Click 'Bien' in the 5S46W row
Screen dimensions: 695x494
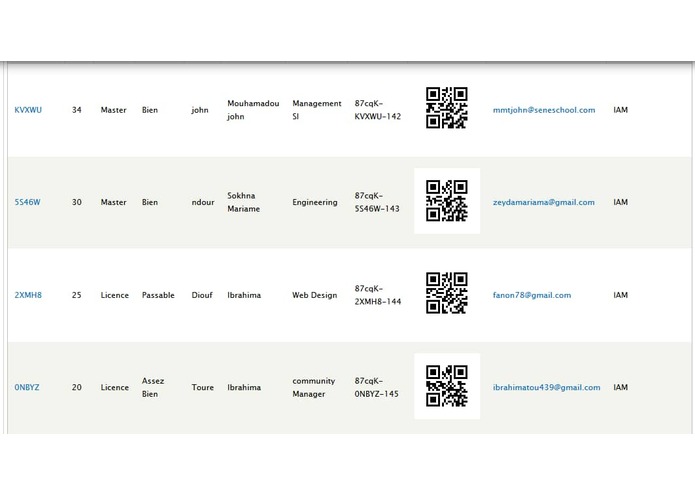150,202
